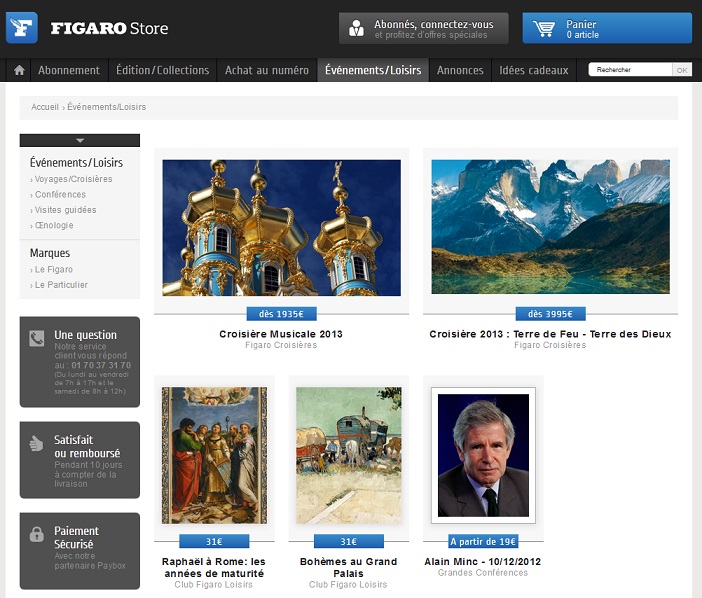702x598 pixels.
Task: Open Visites guidées sidebar link
Action: (x=65, y=210)
